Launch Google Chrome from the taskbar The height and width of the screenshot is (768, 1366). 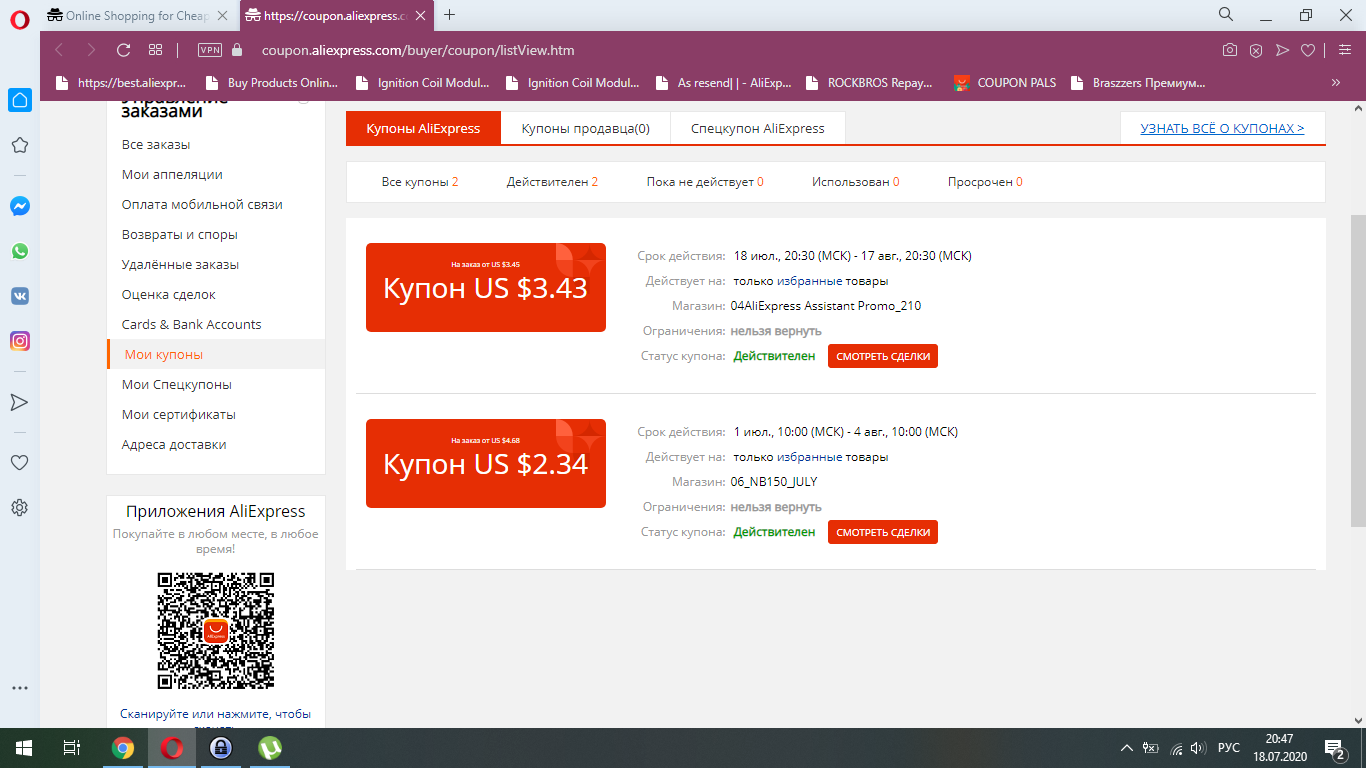point(123,748)
